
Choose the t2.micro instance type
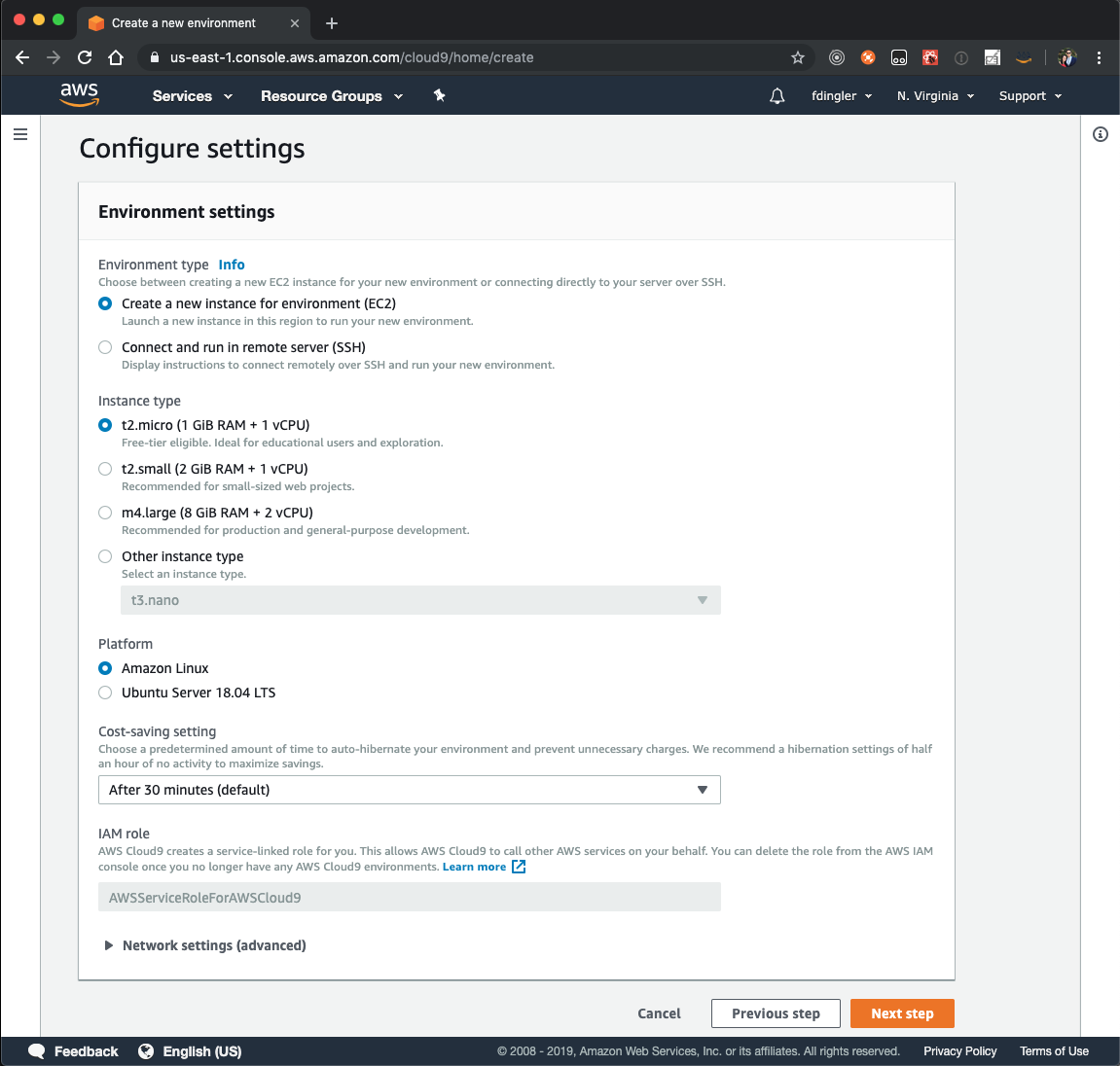tap(105, 425)
